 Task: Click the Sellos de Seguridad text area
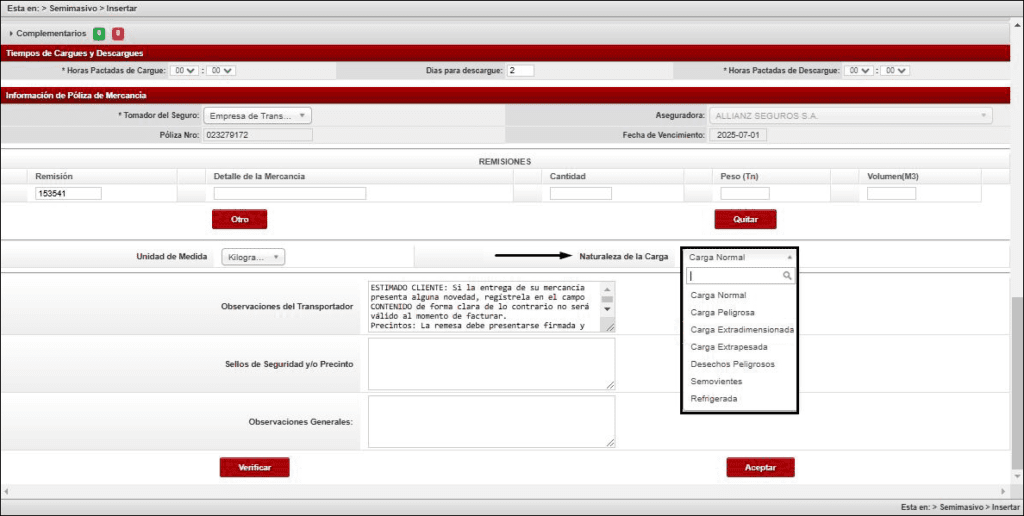tap(491, 363)
